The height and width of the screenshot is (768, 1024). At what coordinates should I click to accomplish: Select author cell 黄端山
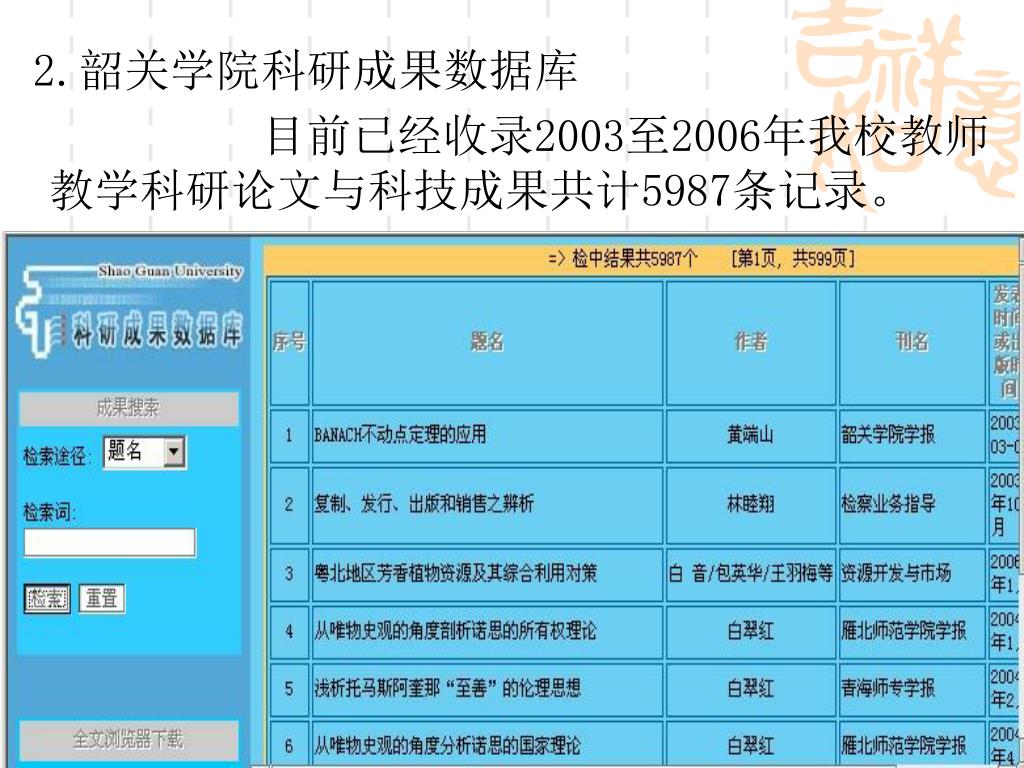coord(750,435)
